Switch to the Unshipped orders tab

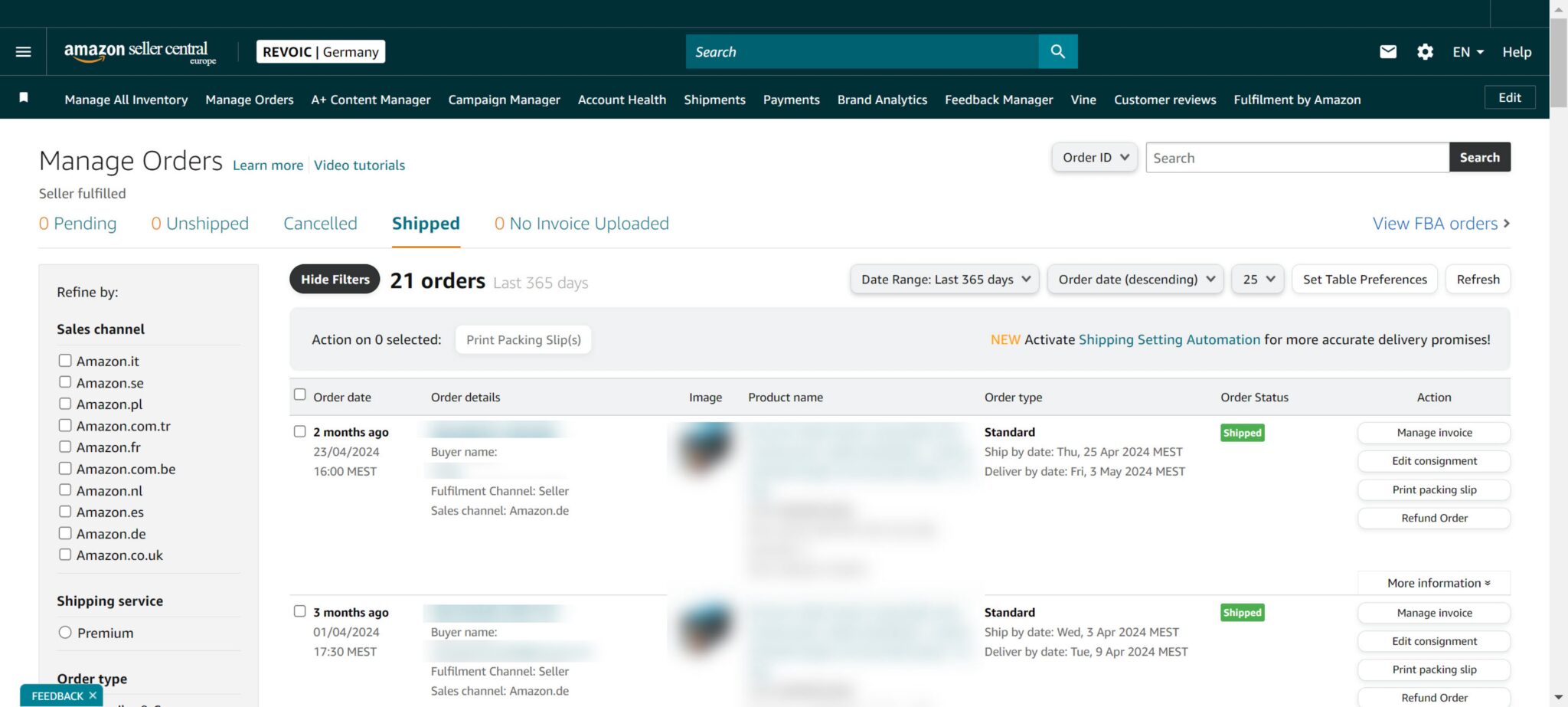(x=200, y=223)
